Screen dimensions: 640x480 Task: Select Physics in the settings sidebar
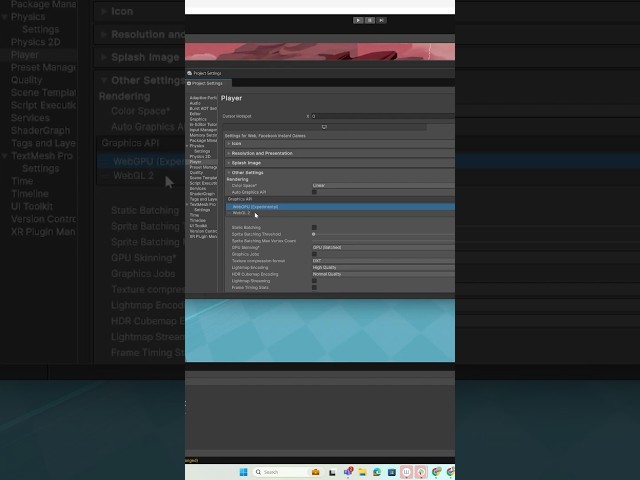click(197, 146)
